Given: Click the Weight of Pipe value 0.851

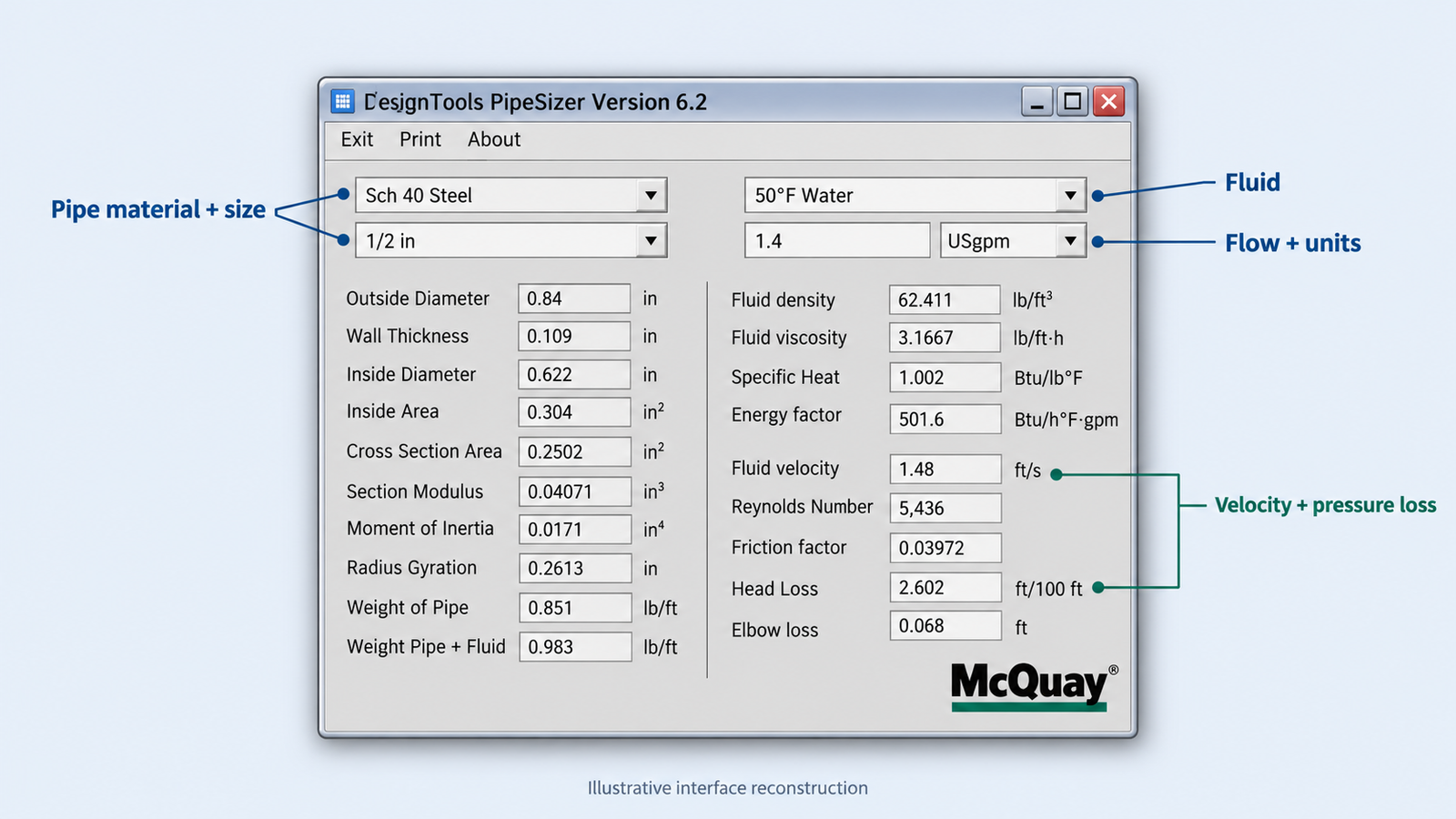Looking at the screenshot, I should 575,607.
